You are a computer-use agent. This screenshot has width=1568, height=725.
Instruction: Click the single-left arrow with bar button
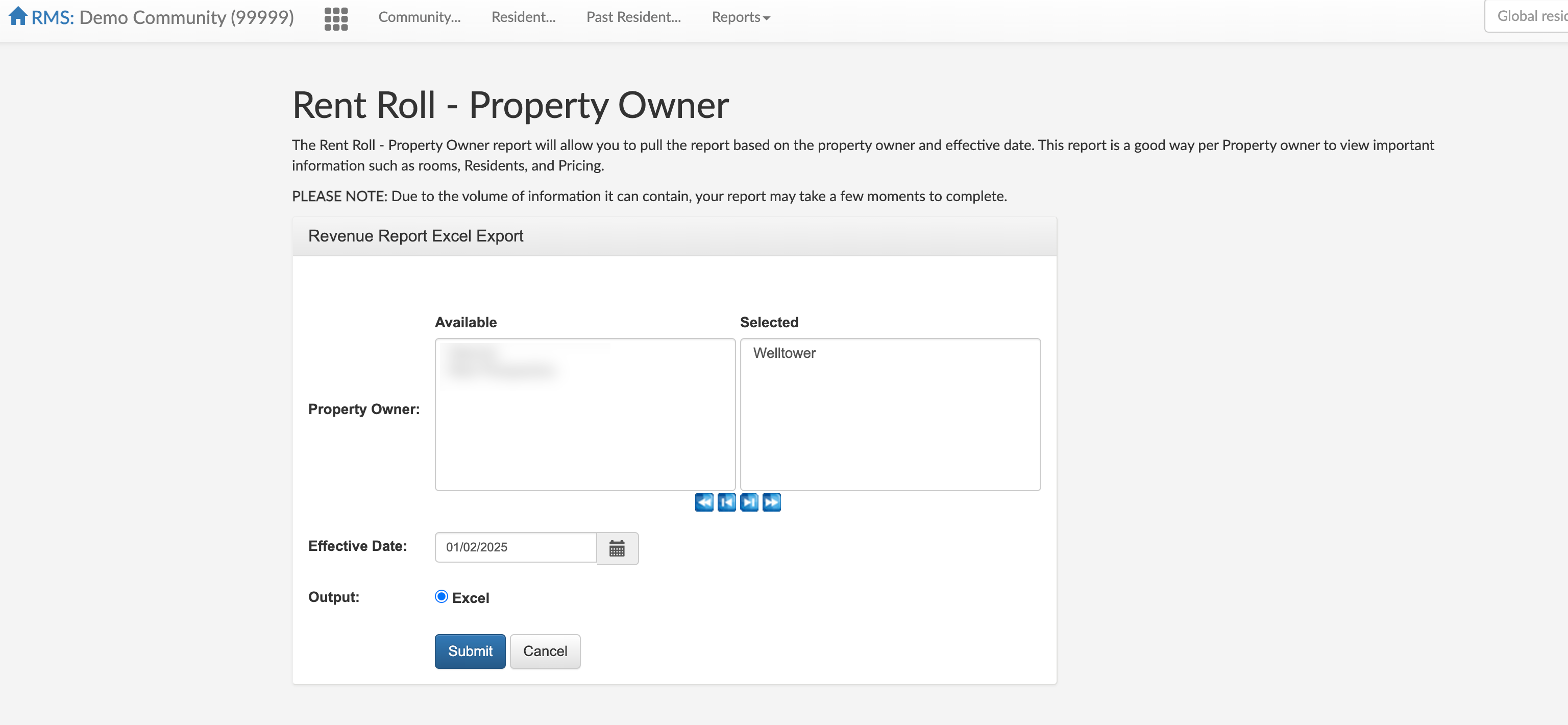pyautogui.click(x=726, y=502)
